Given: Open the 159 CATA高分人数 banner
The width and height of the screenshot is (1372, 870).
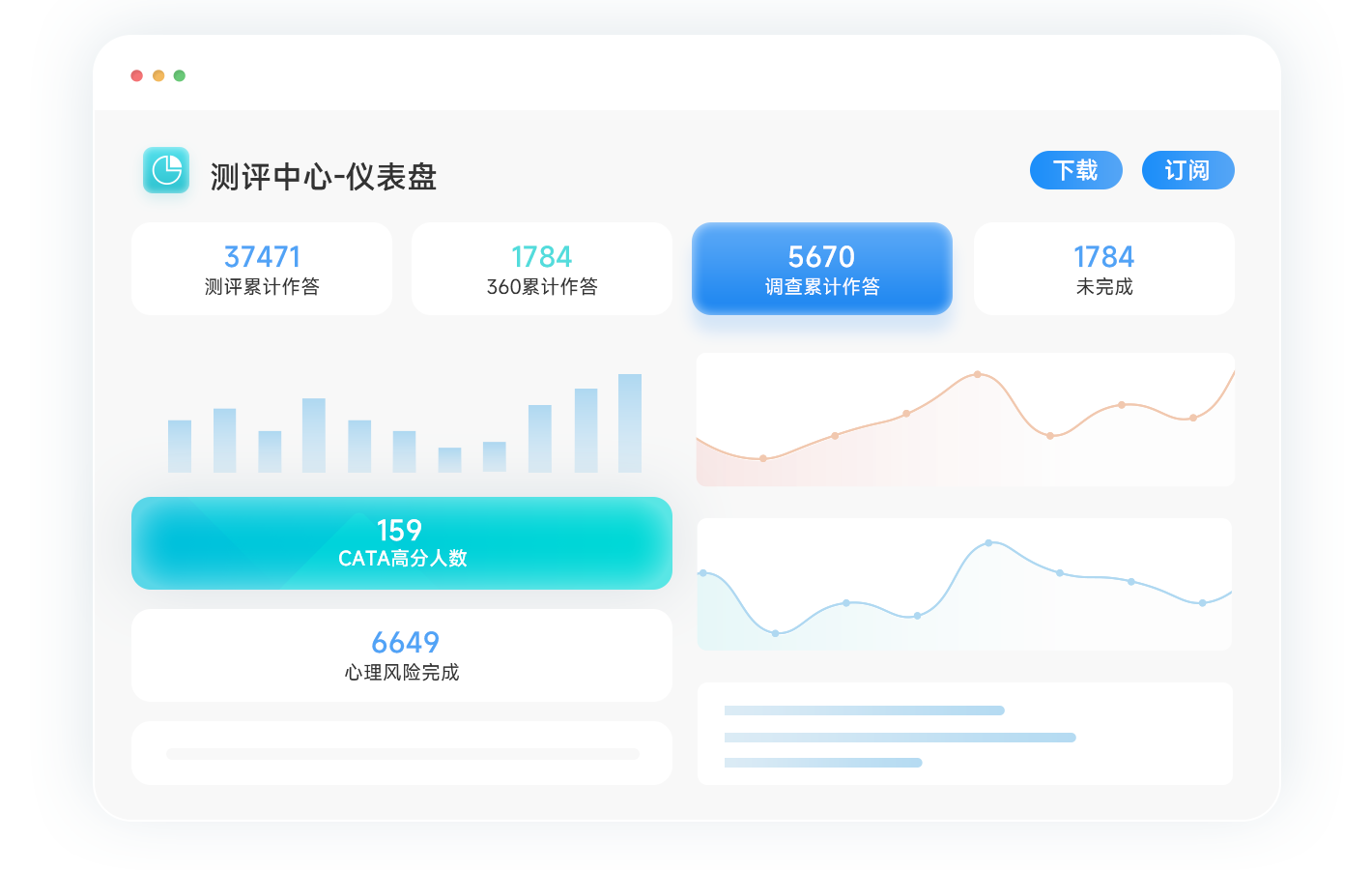Looking at the screenshot, I should click(x=401, y=543).
